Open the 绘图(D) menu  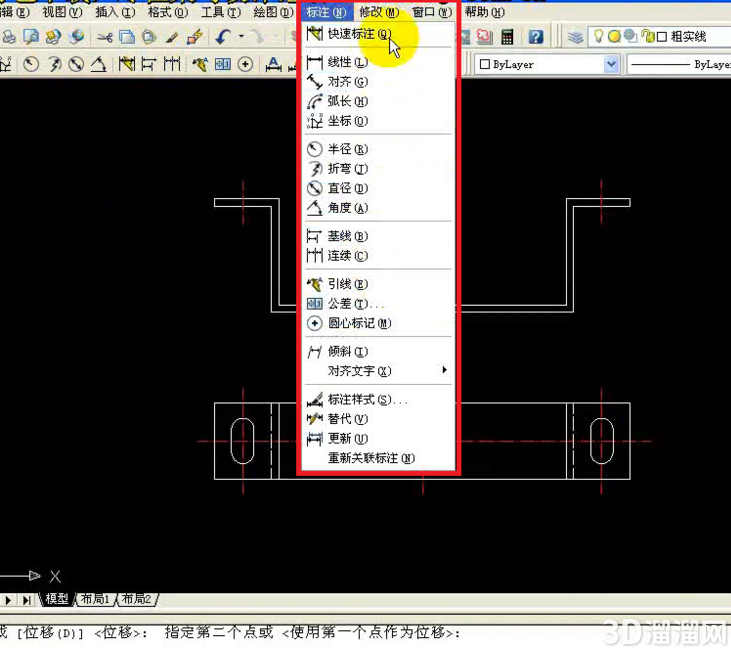[x=273, y=12]
